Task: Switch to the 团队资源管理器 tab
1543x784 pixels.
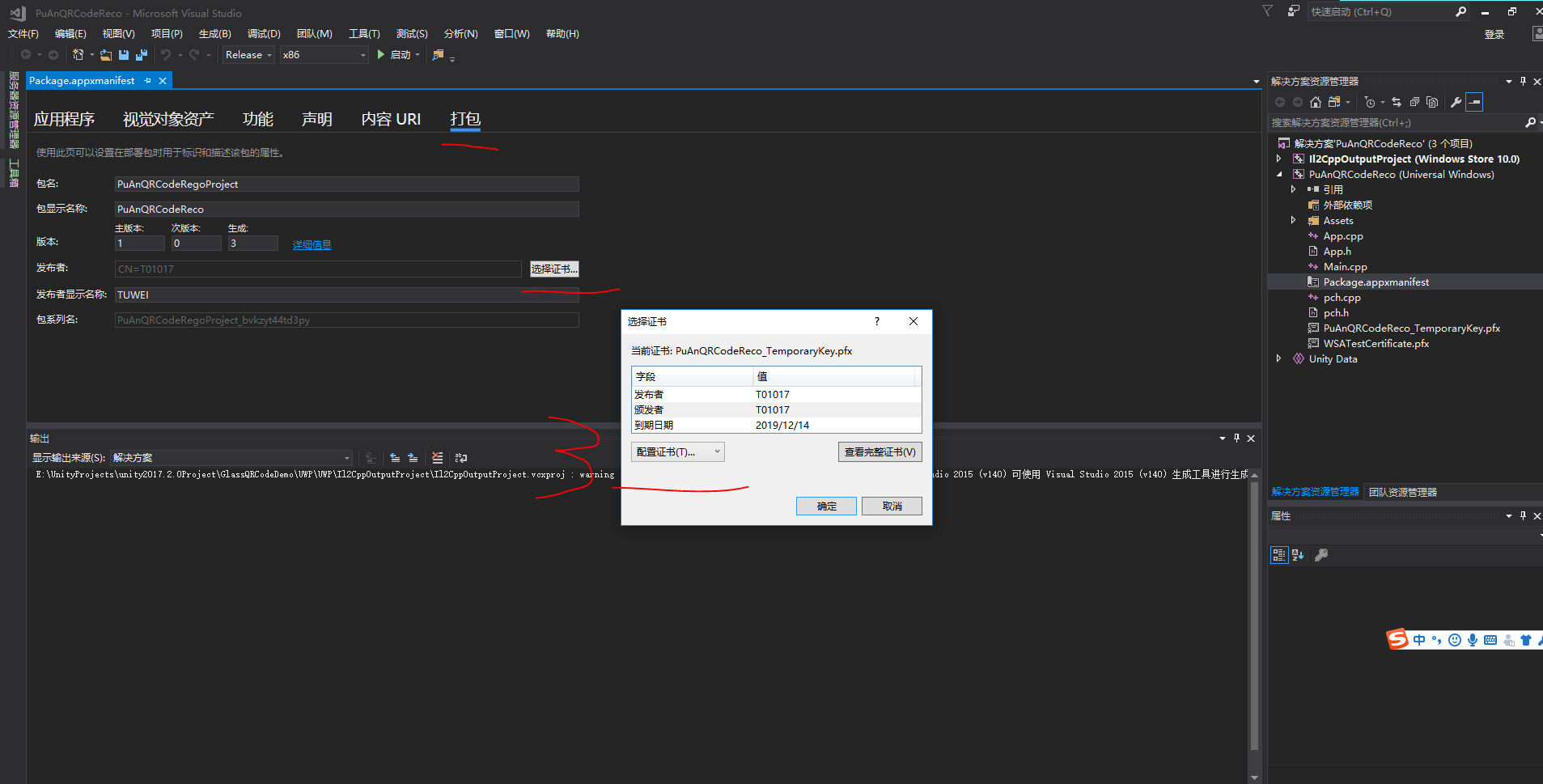Action: 1403,492
